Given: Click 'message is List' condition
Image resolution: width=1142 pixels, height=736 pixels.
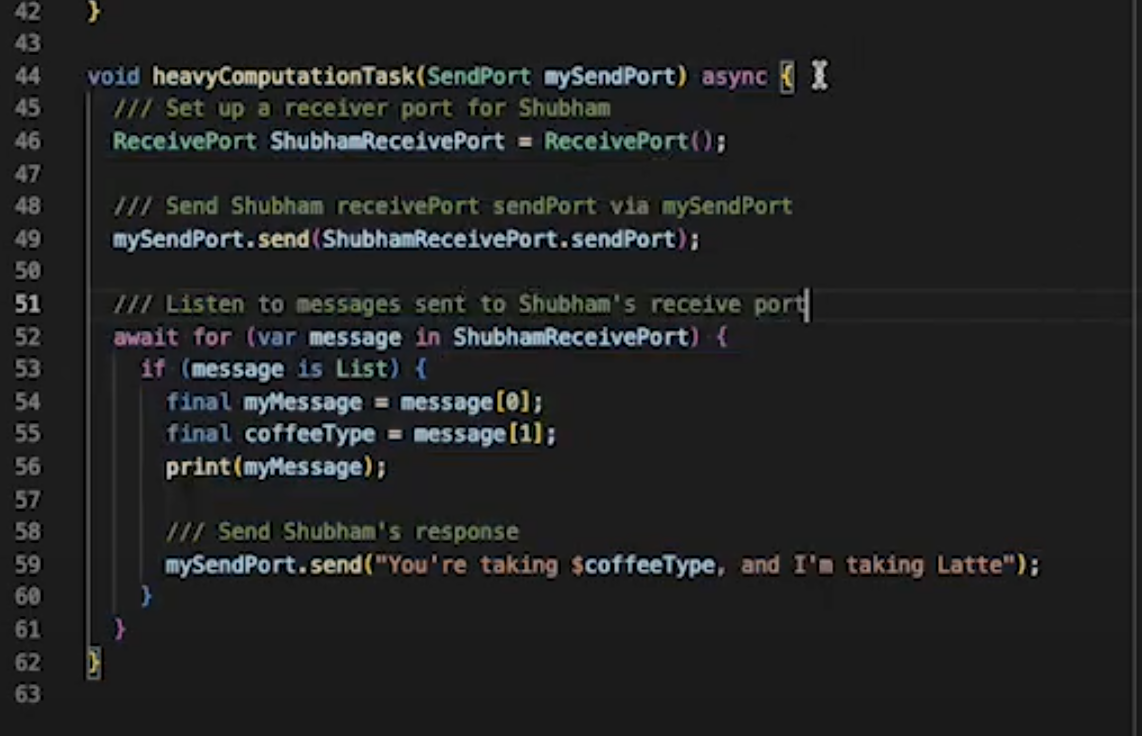Looking at the screenshot, I should coord(289,369).
